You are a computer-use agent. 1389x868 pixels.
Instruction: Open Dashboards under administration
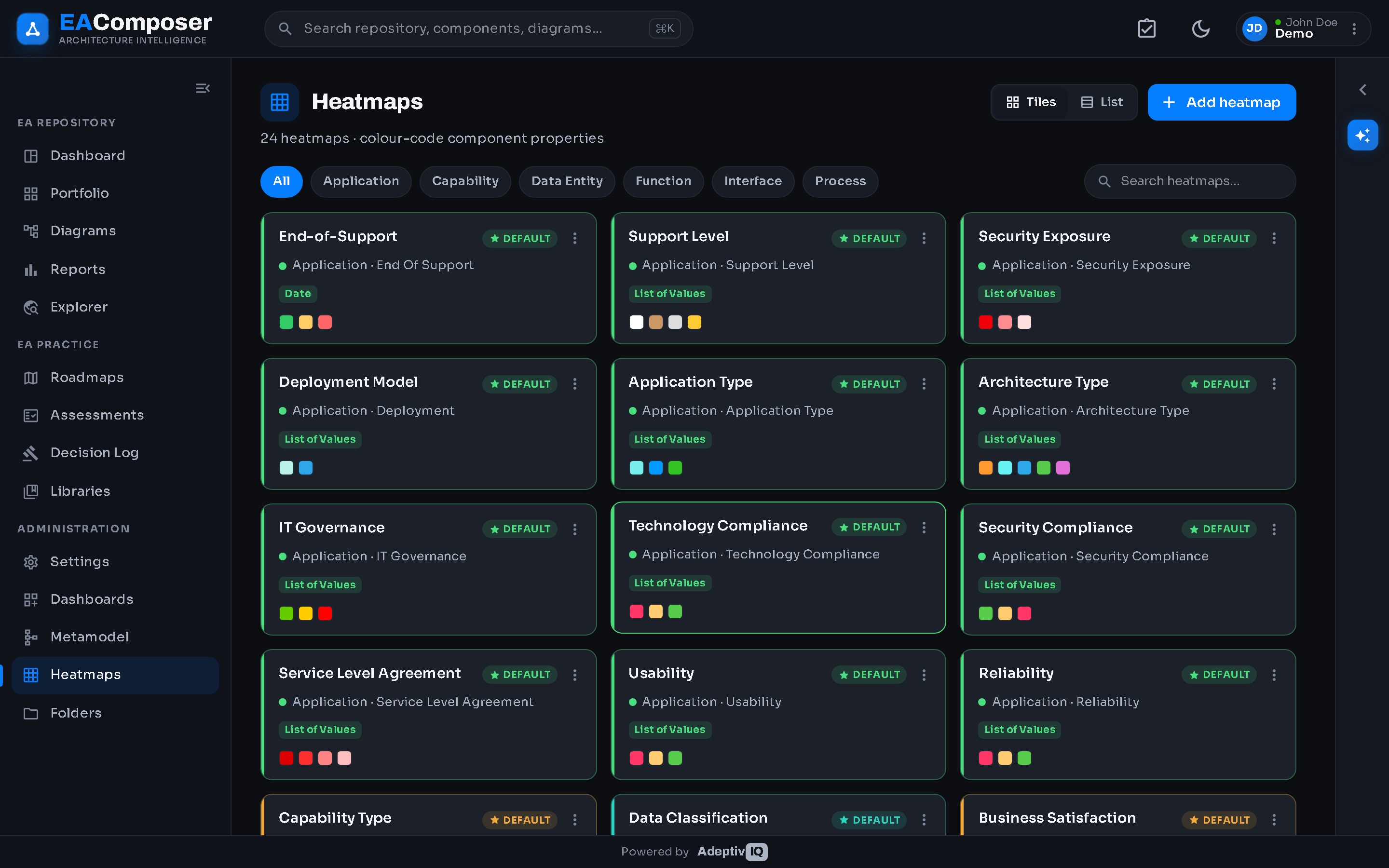click(x=115, y=599)
